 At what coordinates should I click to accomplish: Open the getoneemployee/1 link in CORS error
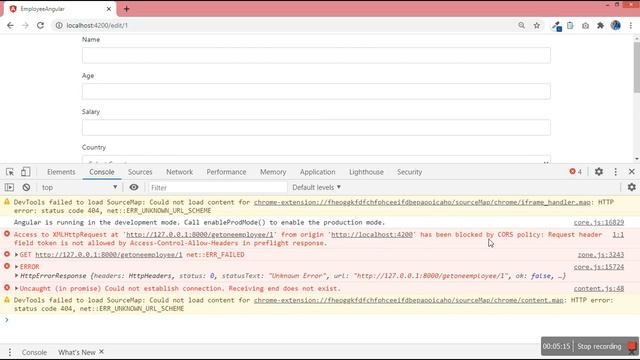coord(200,234)
